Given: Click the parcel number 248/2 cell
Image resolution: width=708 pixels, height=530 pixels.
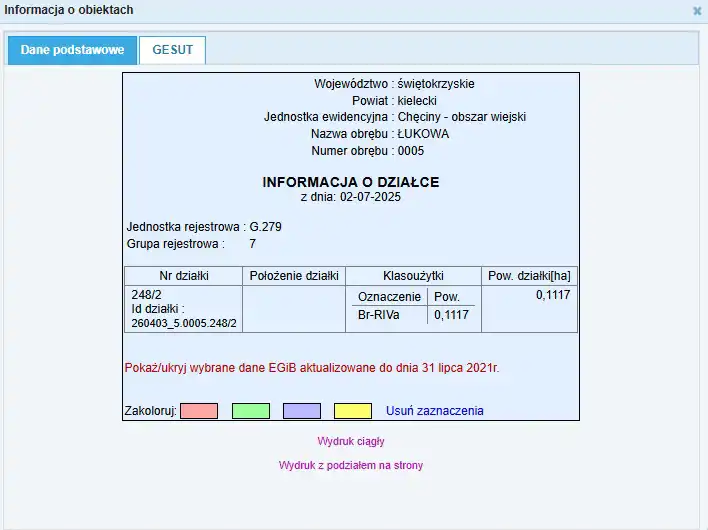Looking at the screenshot, I should 146,296.
